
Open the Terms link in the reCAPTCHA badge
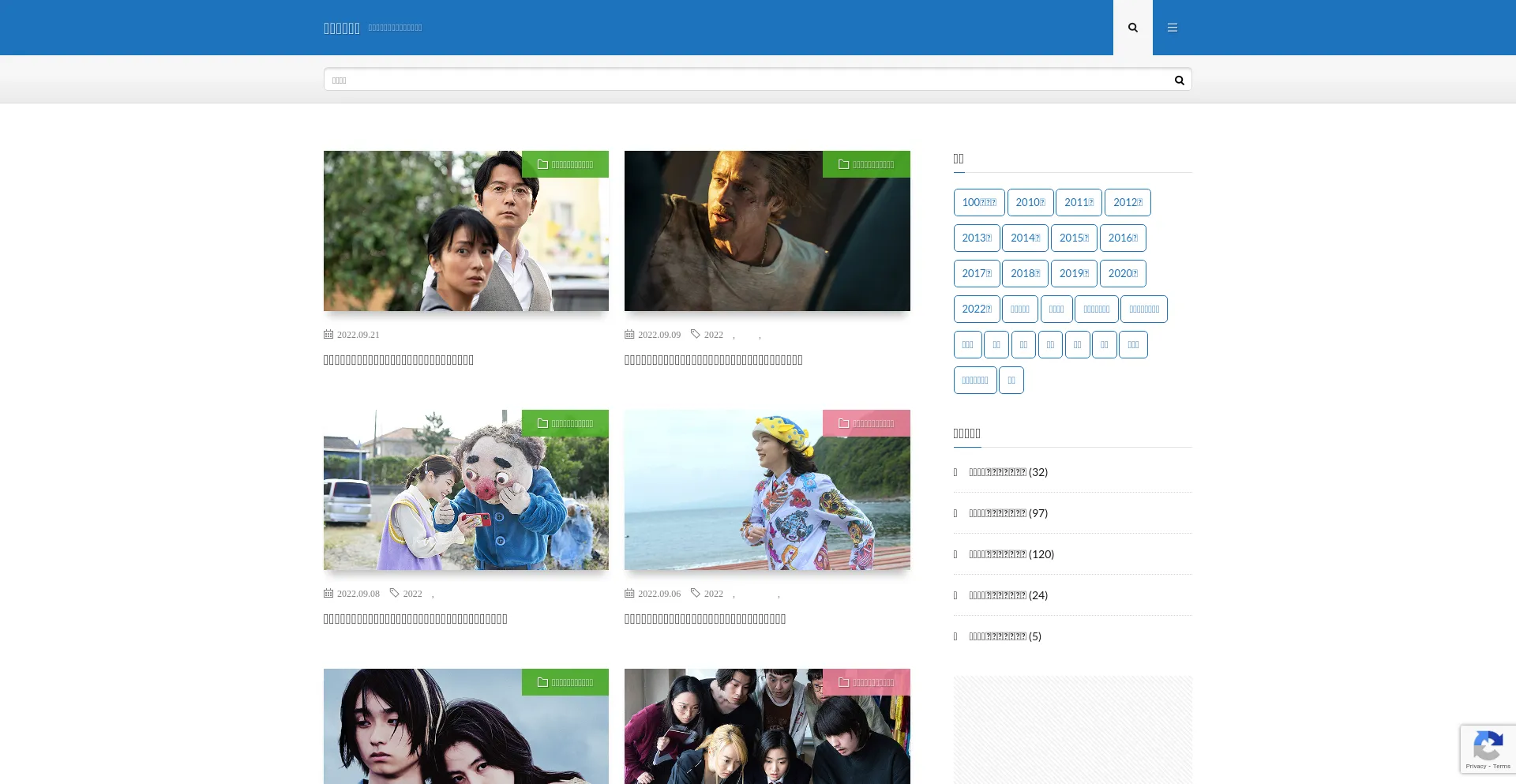pyautogui.click(x=1502, y=766)
